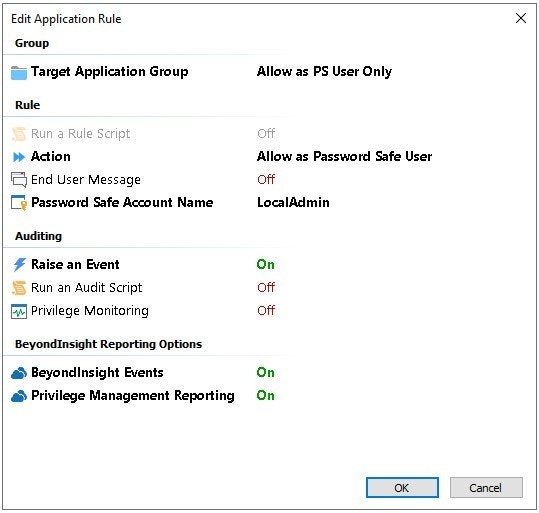
Task: Toggle Privilege Management Reporting On value
Action: [265, 395]
